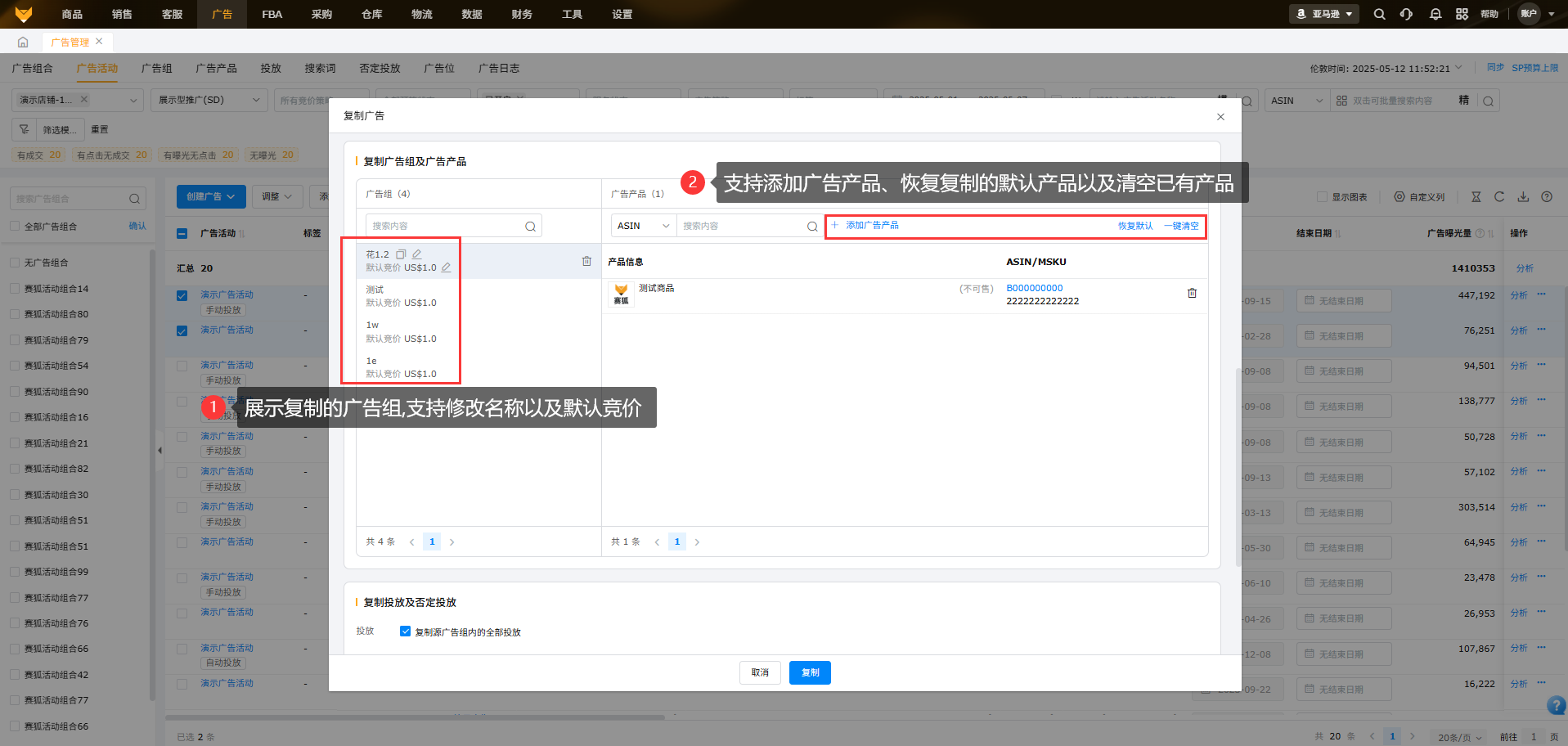The image size is (1568, 746).
Task: Check 赛狐活动组合79 in sidebar
Action: (x=15, y=340)
